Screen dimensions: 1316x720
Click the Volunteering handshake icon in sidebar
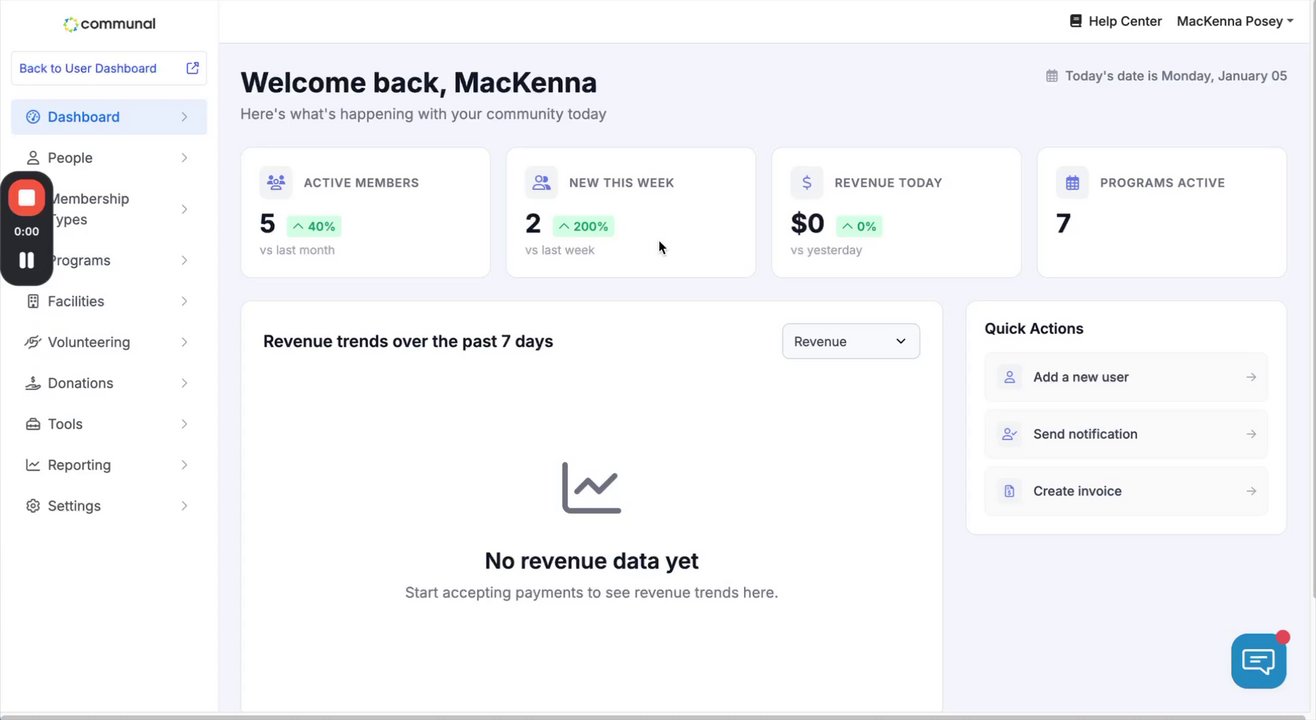pyautogui.click(x=33, y=342)
